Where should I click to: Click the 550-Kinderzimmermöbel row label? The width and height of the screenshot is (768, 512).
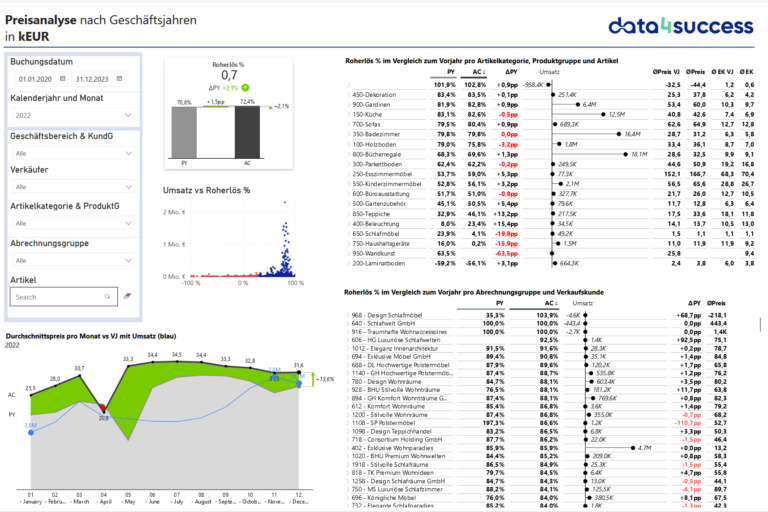[x=386, y=184]
